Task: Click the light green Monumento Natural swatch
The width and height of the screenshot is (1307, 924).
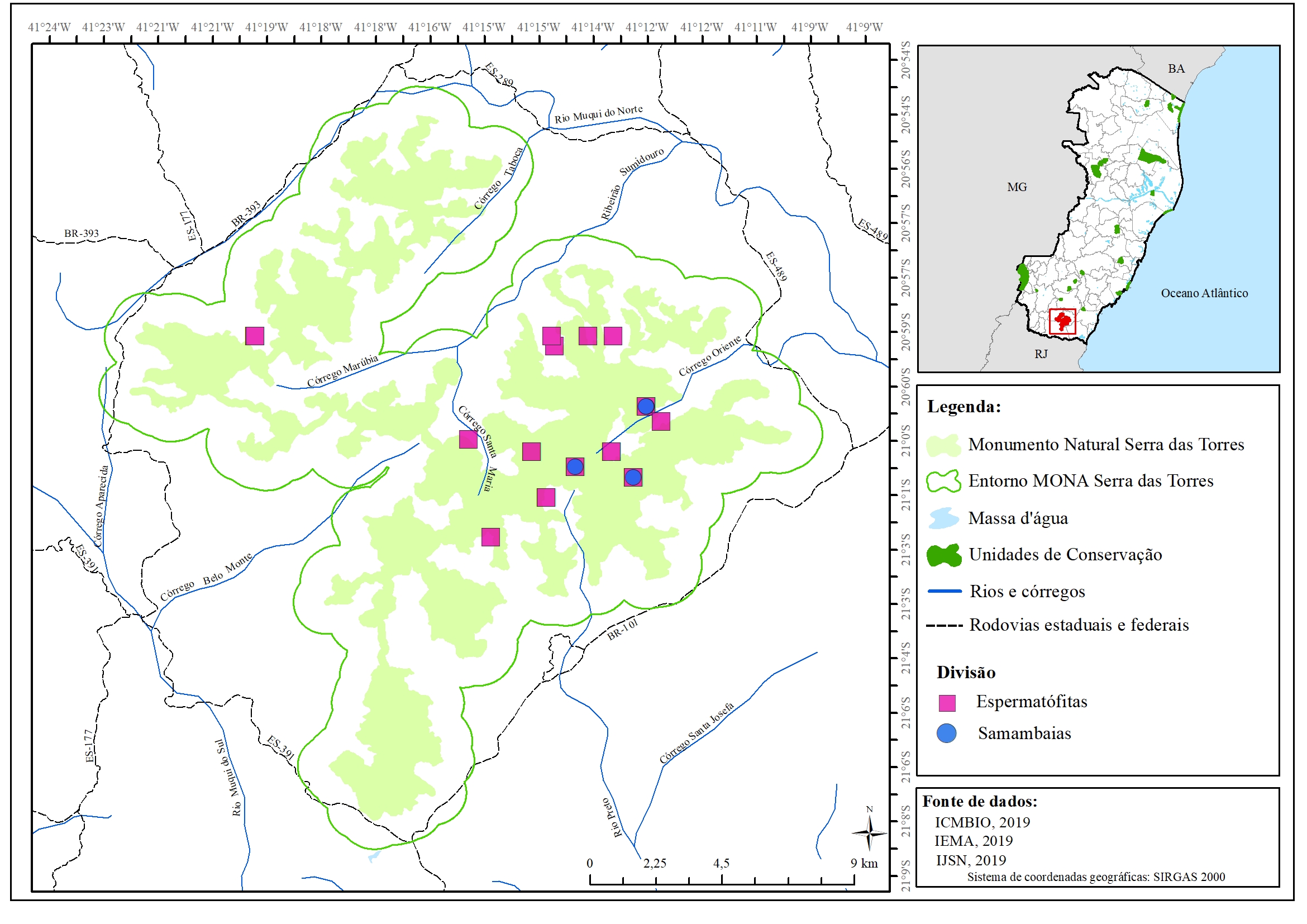Action: 943,445
